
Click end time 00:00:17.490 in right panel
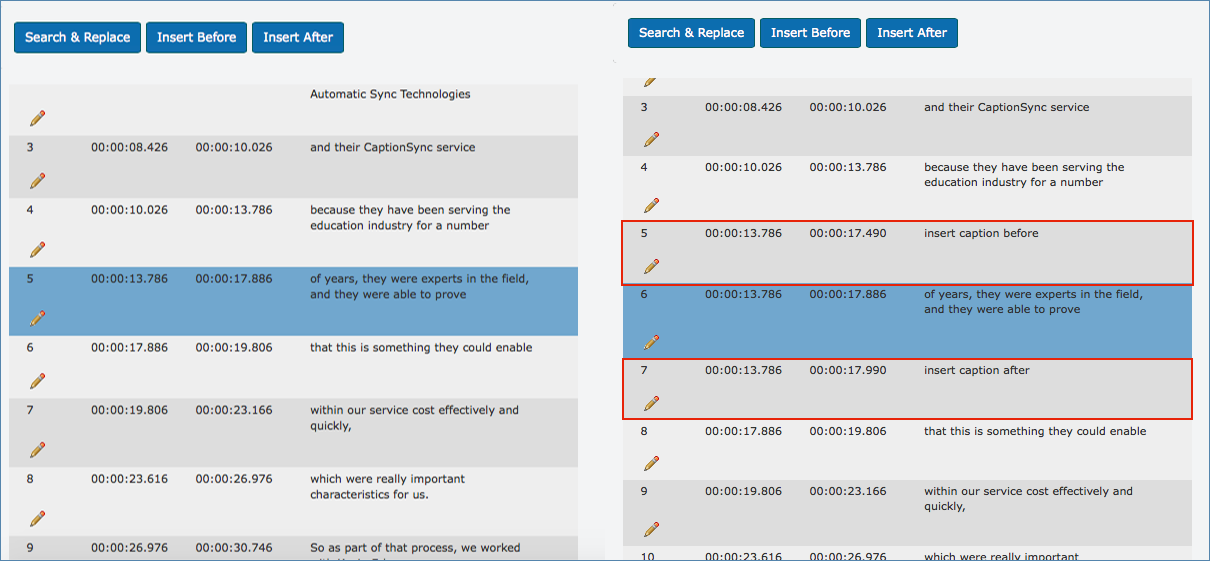coord(847,233)
